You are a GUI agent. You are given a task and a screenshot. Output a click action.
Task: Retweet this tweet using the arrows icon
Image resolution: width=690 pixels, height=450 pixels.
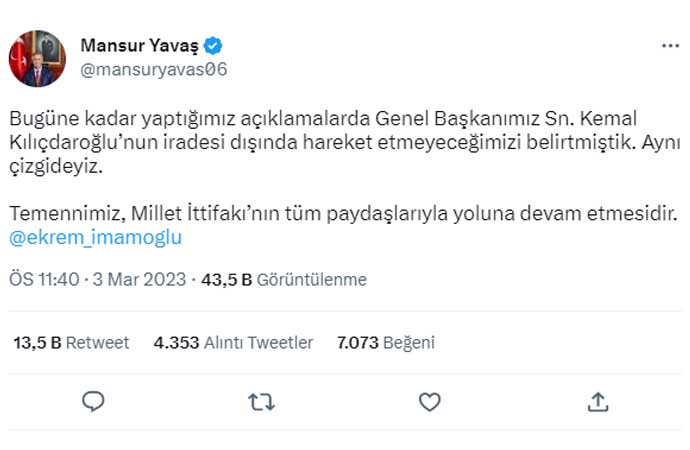tap(261, 401)
